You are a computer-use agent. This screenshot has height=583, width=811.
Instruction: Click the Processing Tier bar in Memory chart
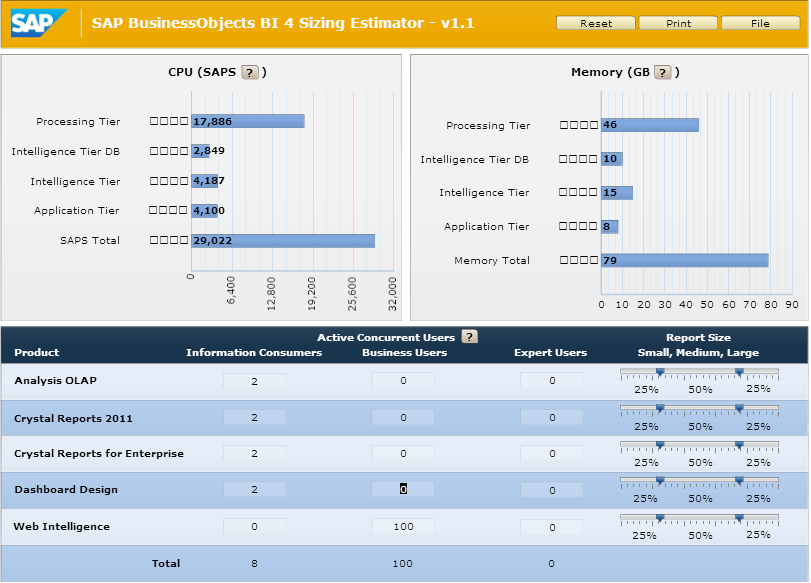coord(649,125)
